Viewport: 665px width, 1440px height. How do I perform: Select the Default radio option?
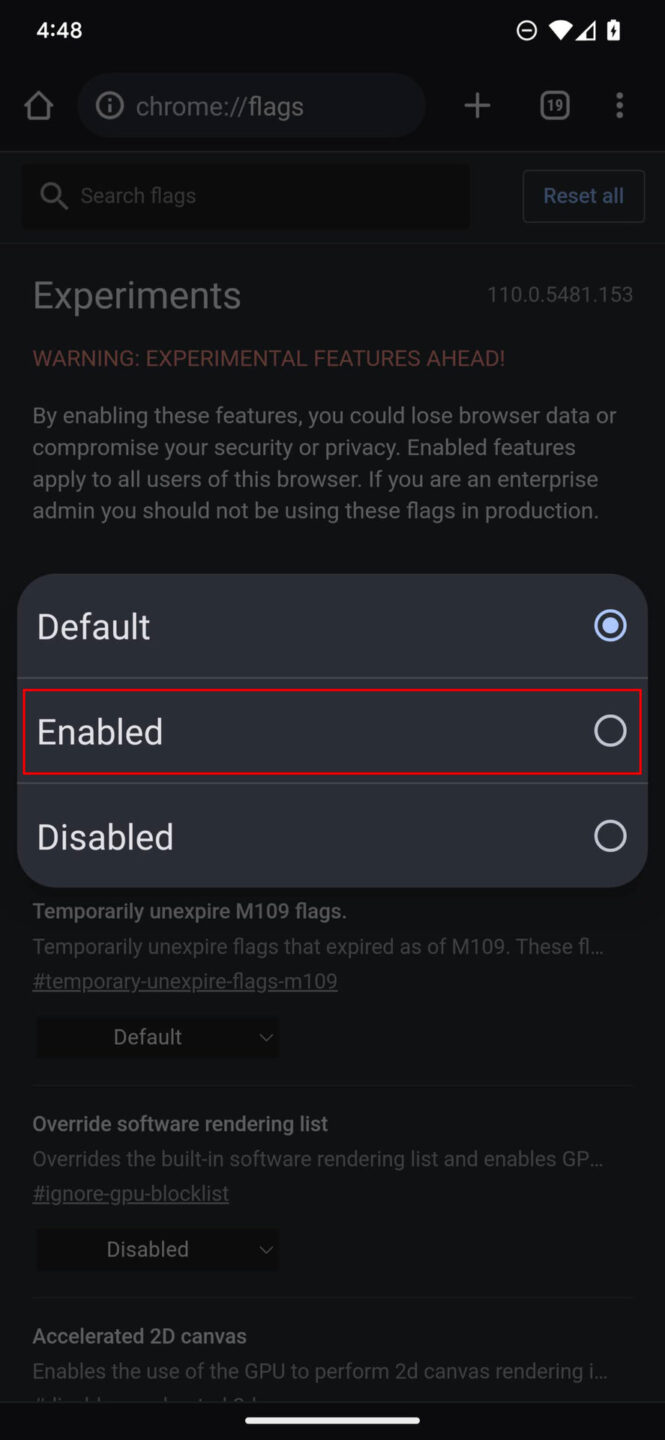[610, 626]
